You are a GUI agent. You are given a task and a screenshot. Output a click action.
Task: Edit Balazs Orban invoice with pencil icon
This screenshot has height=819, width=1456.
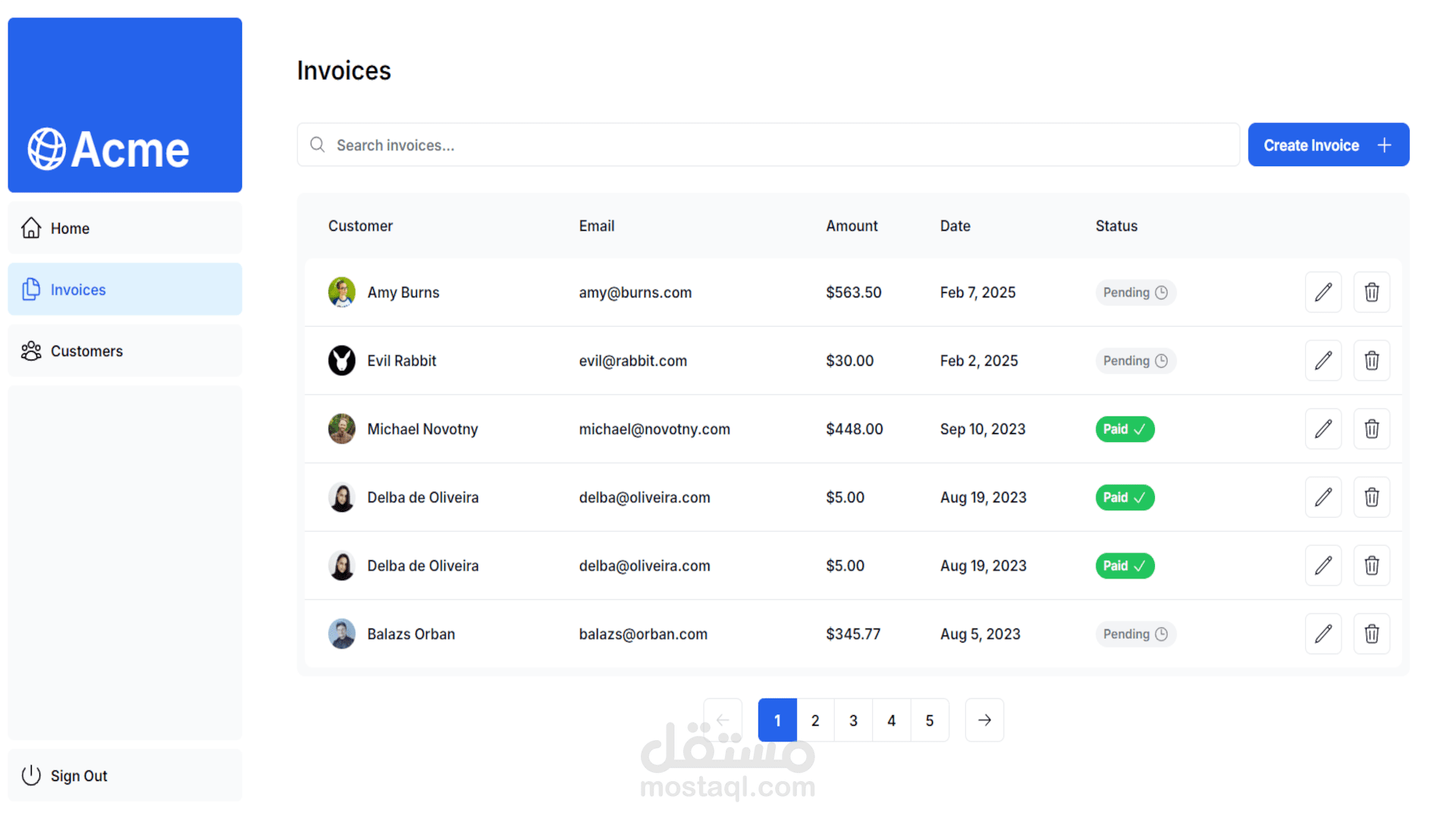[1323, 633]
